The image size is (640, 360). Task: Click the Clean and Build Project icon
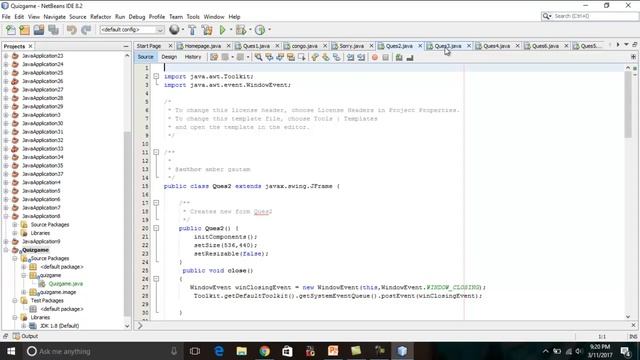click(207, 30)
